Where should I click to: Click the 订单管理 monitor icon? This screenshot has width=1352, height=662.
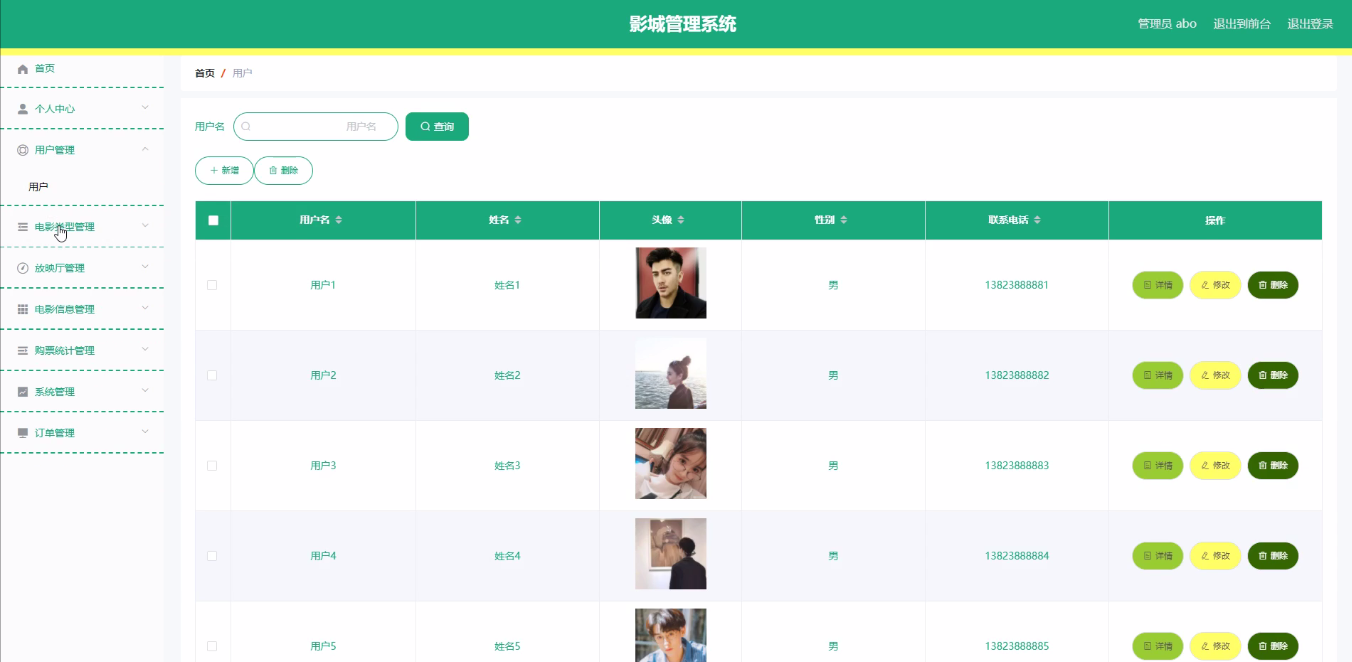(x=23, y=433)
